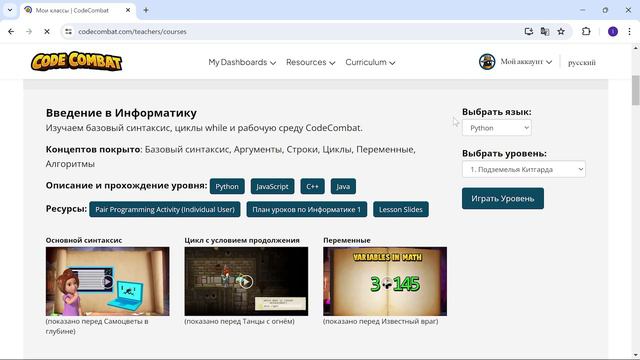Play the Основной синтаксис video
Image resolution: width=640 pixels, height=360 pixels.
pyautogui.click(x=107, y=281)
